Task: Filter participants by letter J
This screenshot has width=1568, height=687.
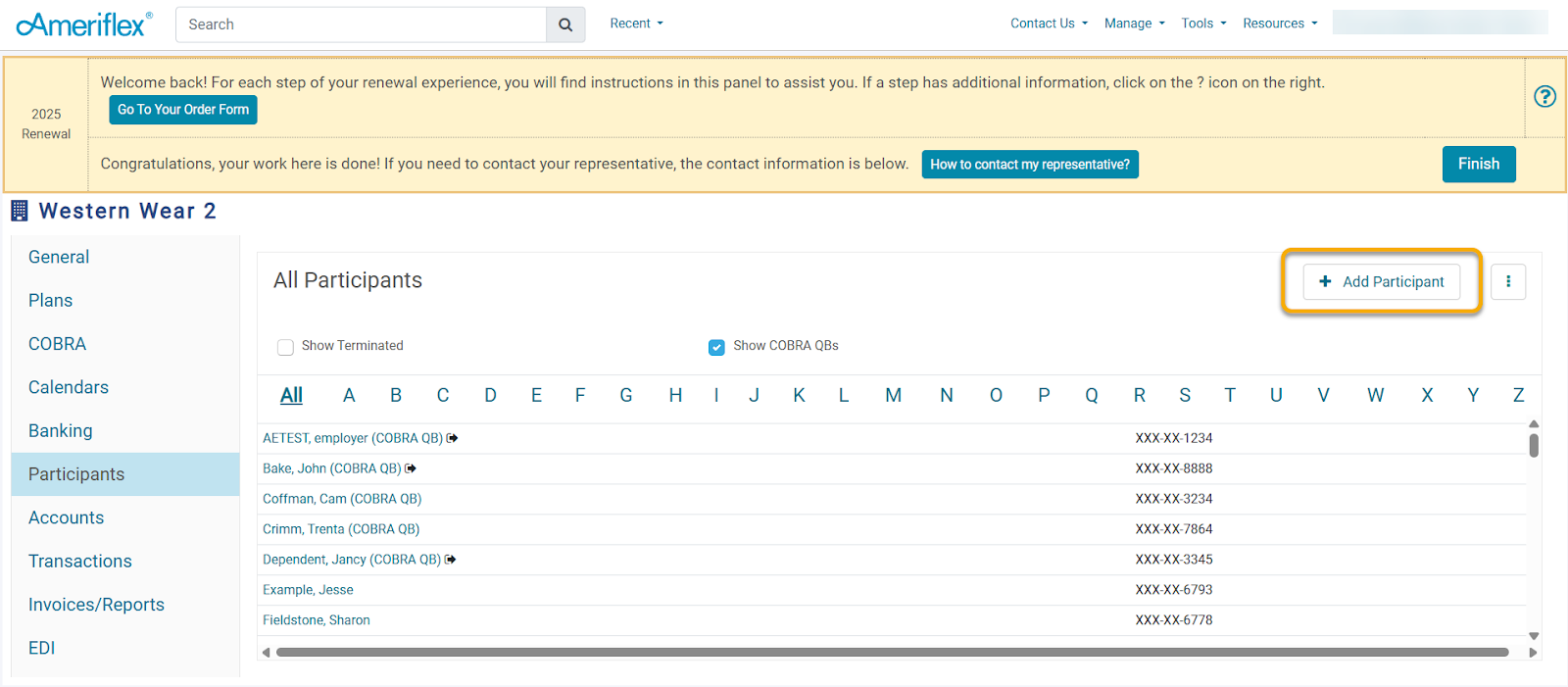Action: (x=754, y=395)
